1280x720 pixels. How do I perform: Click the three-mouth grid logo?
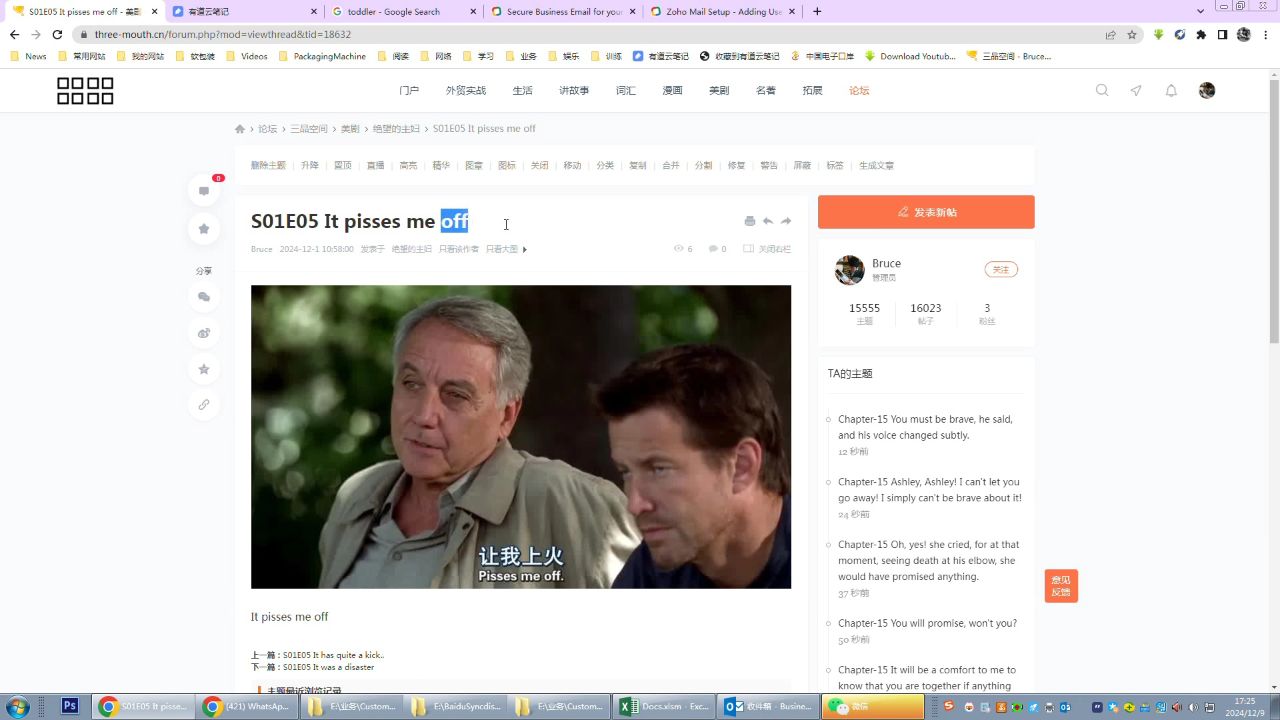[85, 91]
